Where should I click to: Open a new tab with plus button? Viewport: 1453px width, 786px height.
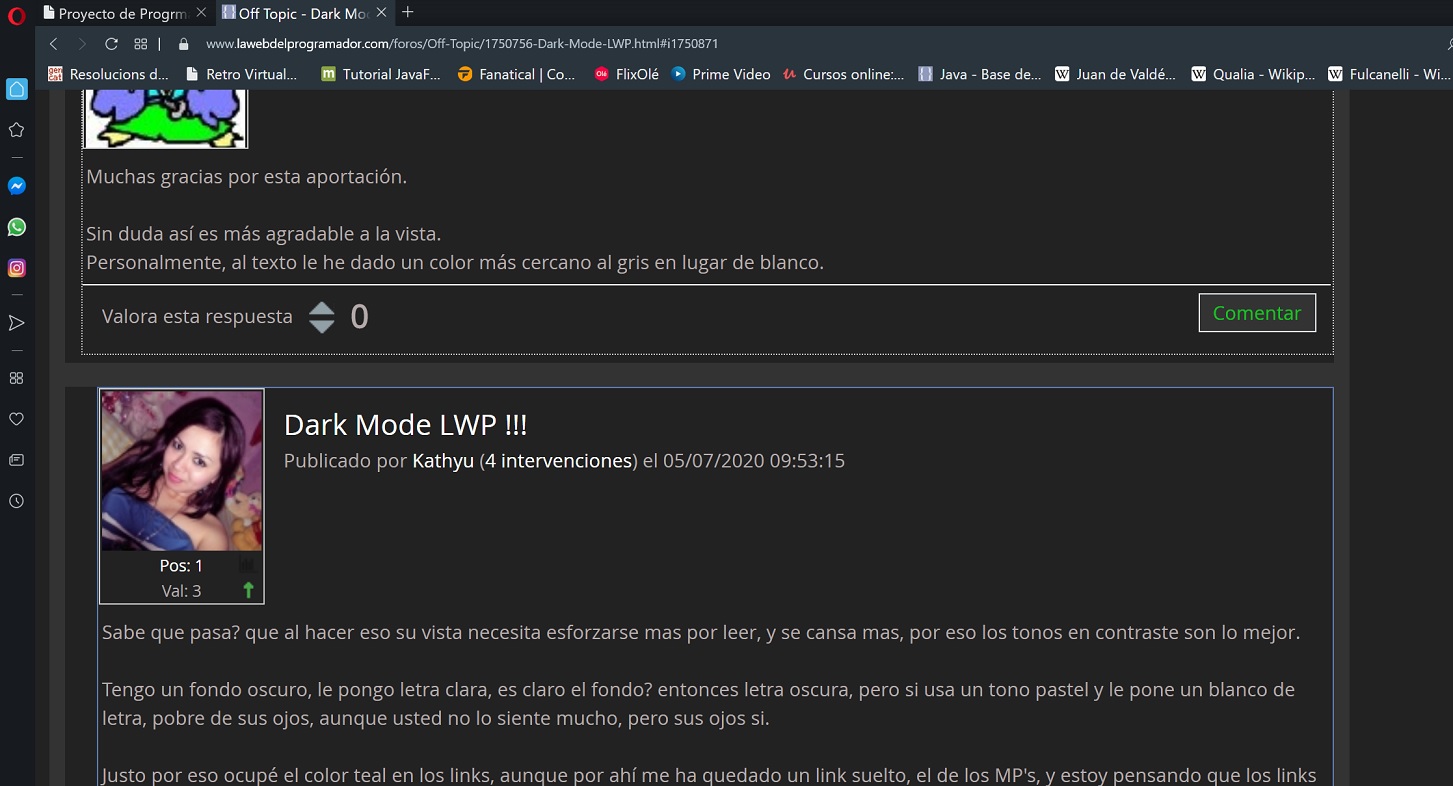tap(407, 13)
